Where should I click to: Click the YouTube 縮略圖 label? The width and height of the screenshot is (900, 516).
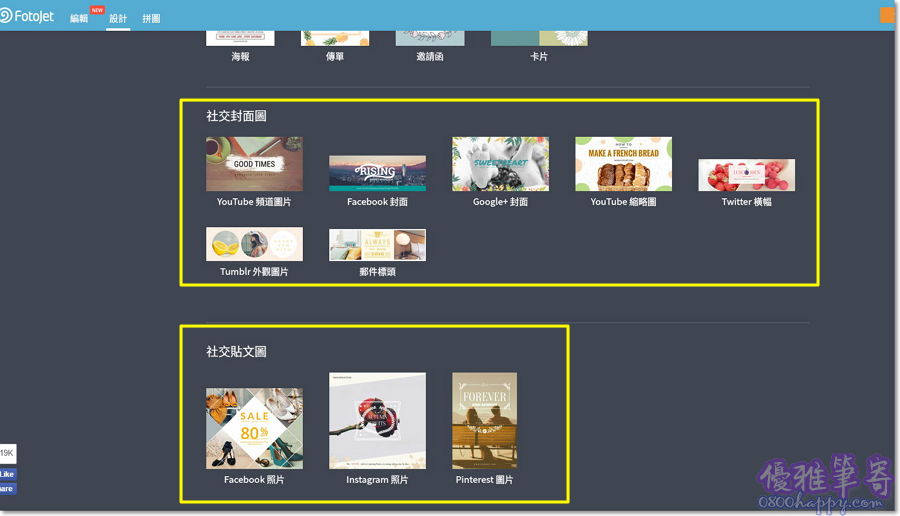pos(623,202)
